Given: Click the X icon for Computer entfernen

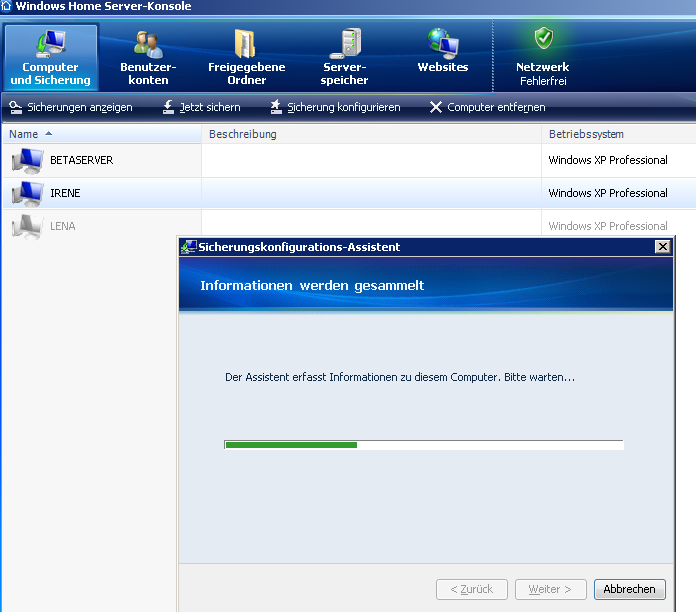Looking at the screenshot, I should [436, 107].
